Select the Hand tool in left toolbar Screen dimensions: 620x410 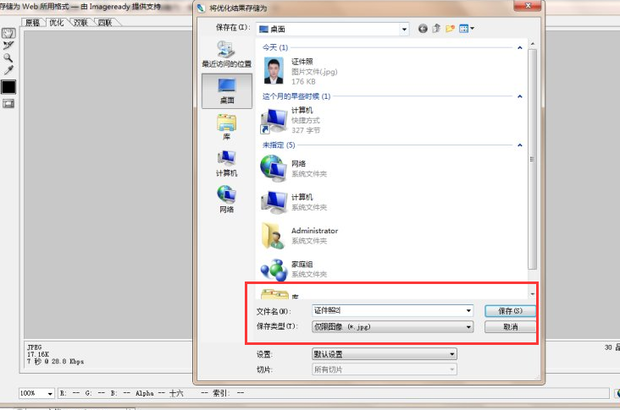click(8, 33)
